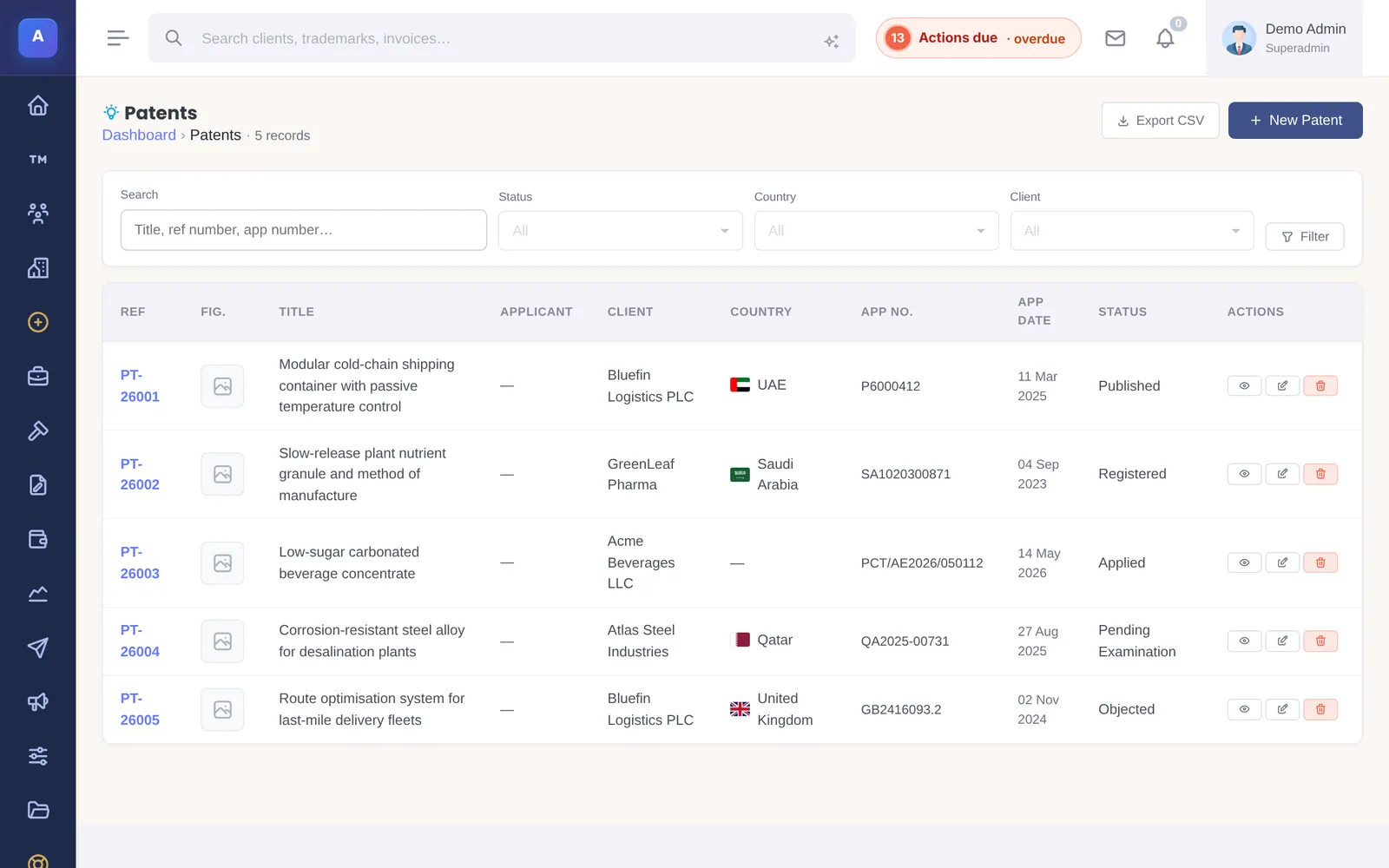Open the analytics chart sidebar icon
The image size is (1389, 868).
coord(37,594)
